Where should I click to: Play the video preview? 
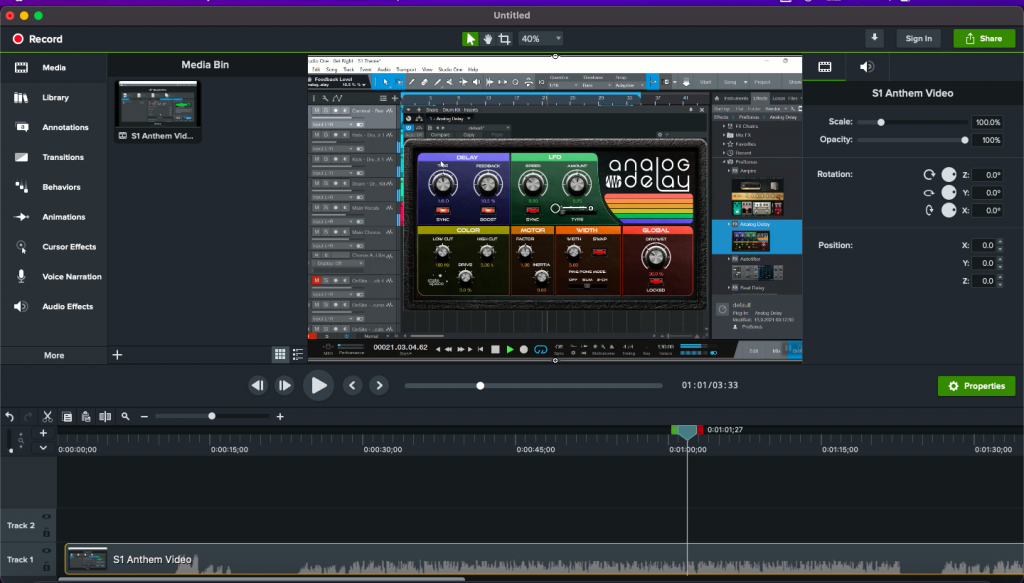point(319,385)
